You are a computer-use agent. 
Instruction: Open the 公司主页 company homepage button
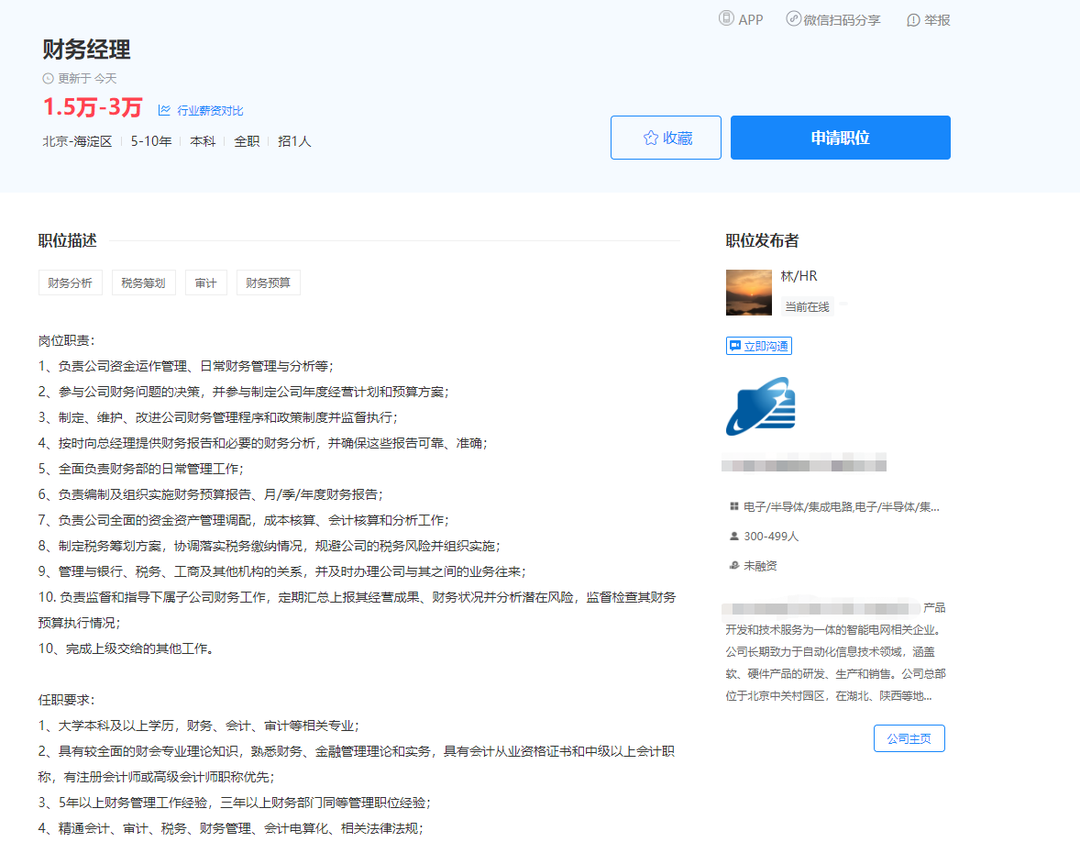(x=908, y=738)
